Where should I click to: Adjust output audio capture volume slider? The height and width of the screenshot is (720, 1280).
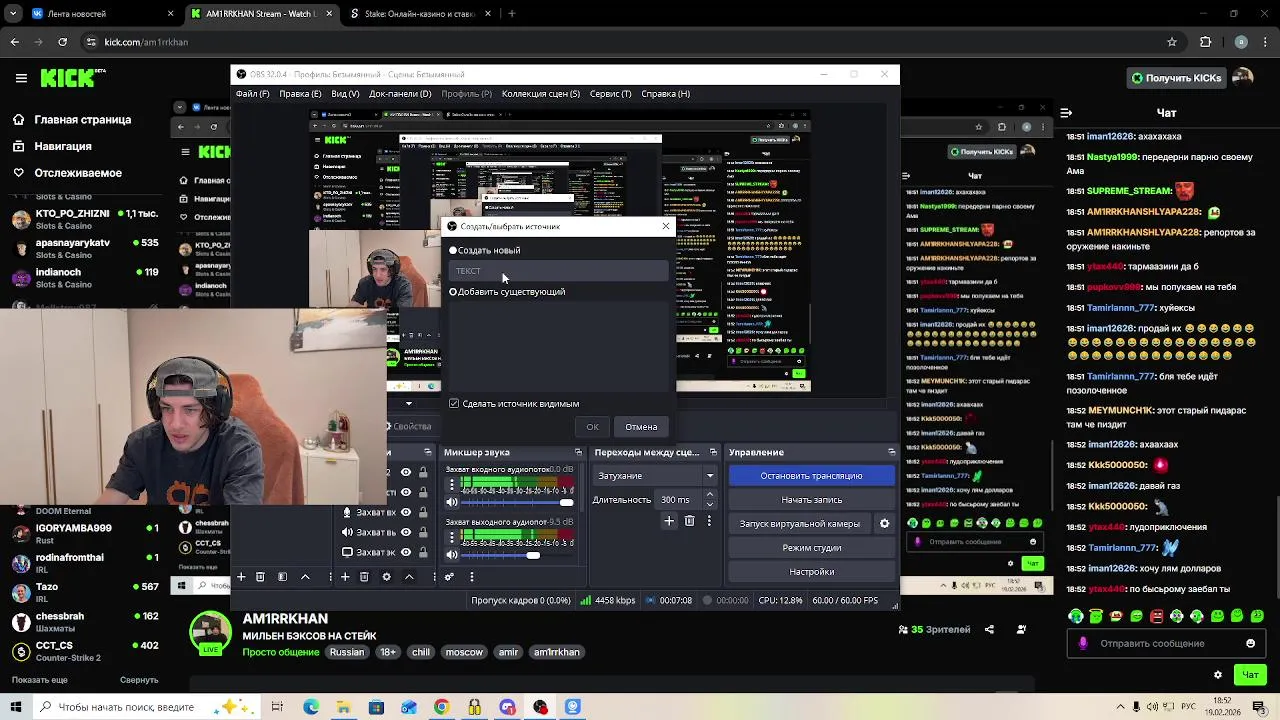[x=517, y=555]
